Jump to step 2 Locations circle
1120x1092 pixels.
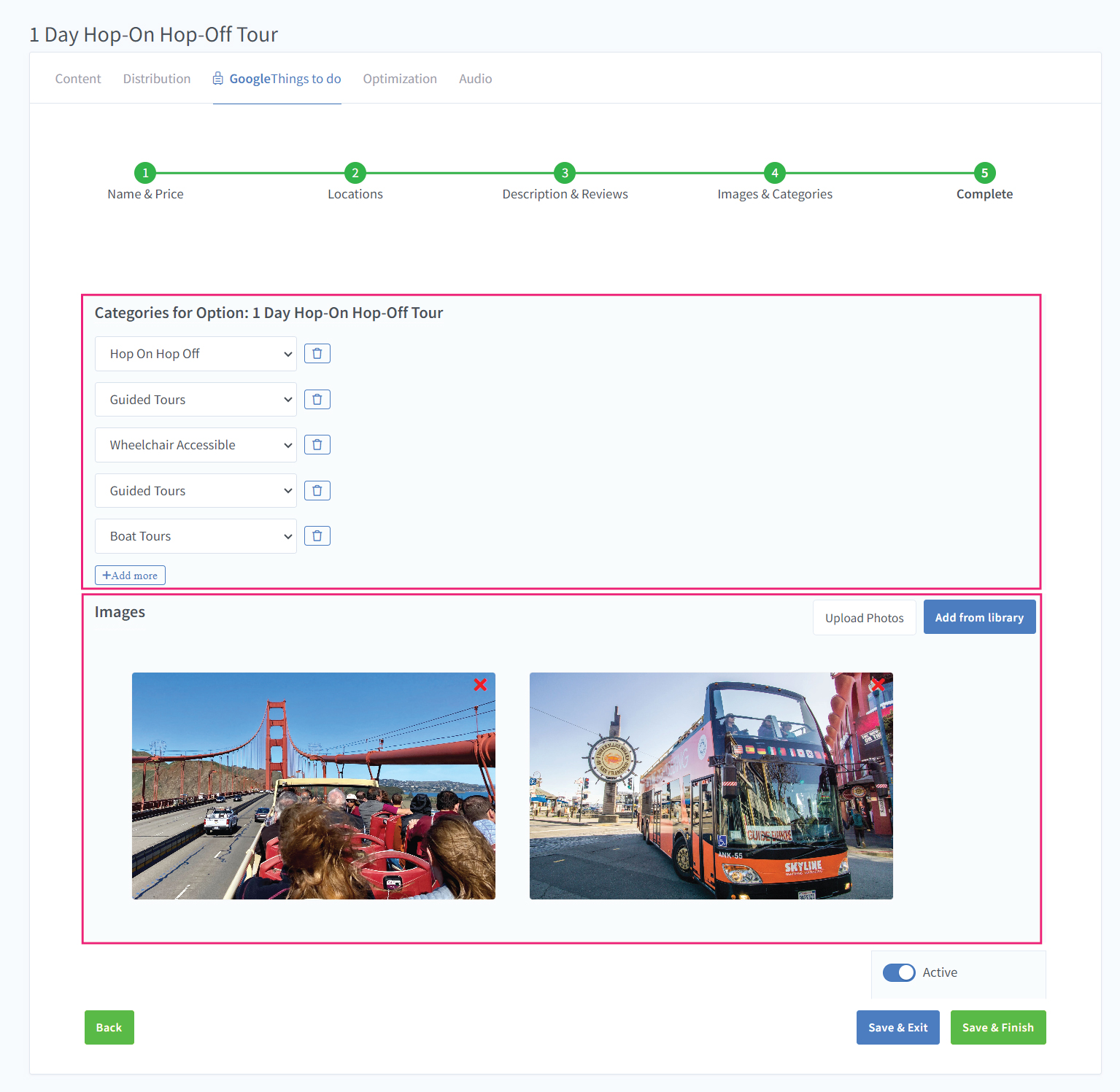pyautogui.click(x=355, y=173)
